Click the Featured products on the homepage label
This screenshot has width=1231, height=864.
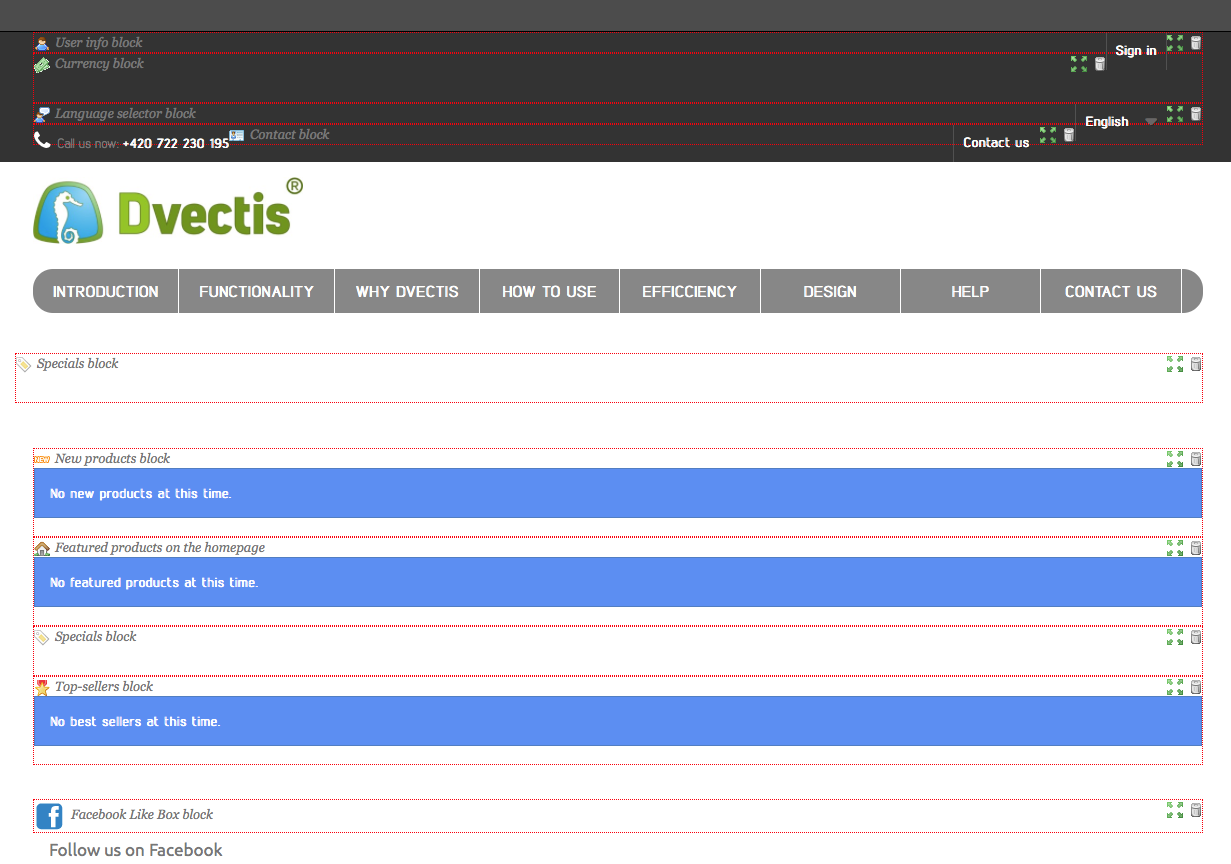(160, 547)
